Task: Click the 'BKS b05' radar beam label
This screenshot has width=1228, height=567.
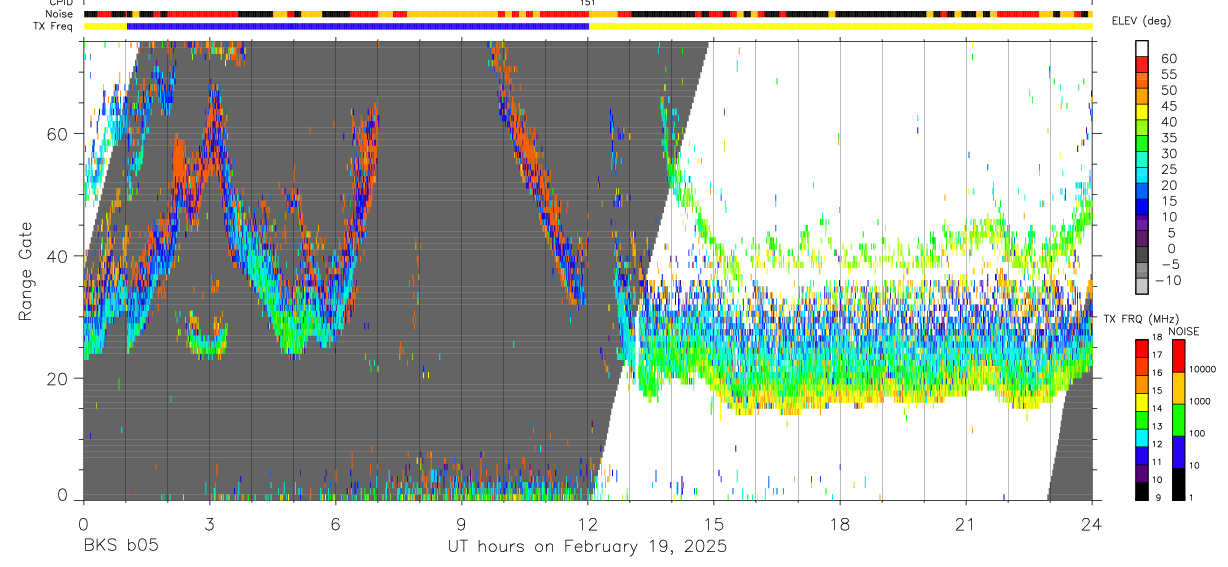Action: [120, 546]
